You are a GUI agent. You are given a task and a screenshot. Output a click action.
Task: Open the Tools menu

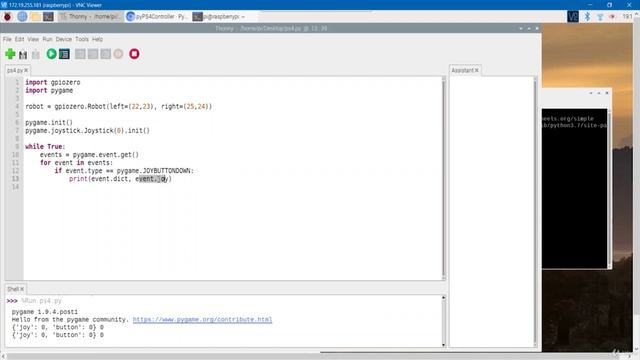(x=82, y=39)
